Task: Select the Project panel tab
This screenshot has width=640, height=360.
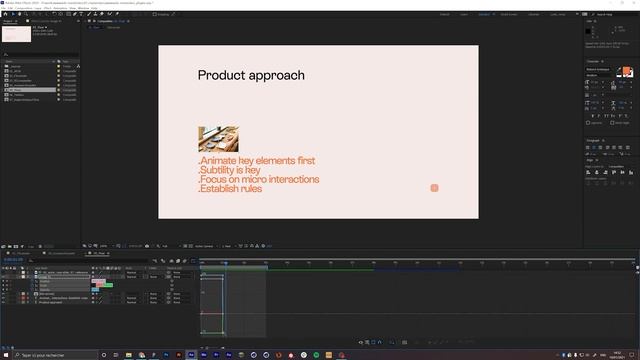Action: click(8, 21)
